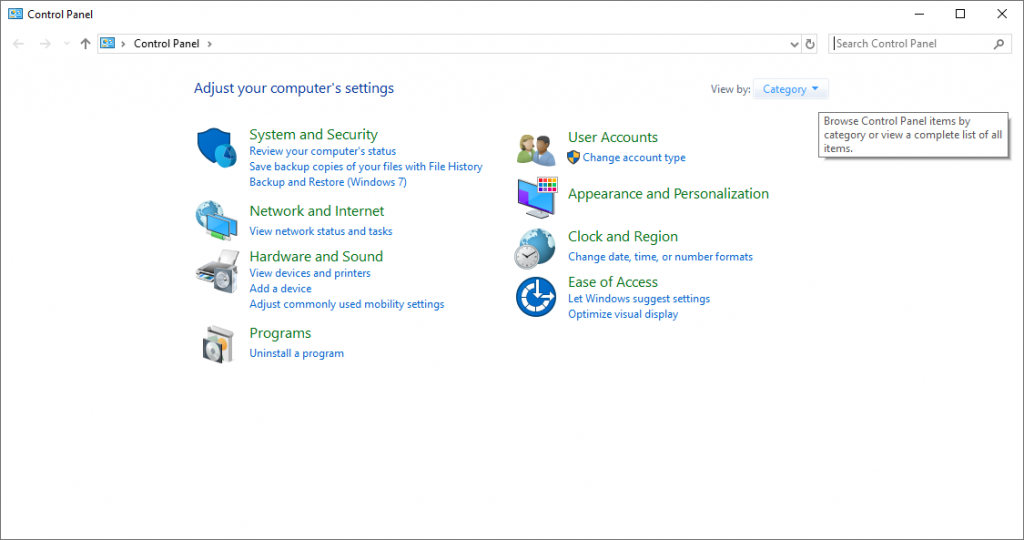This screenshot has height=540, width=1024.
Task: Open View network status and tasks
Action: point(321,231)
